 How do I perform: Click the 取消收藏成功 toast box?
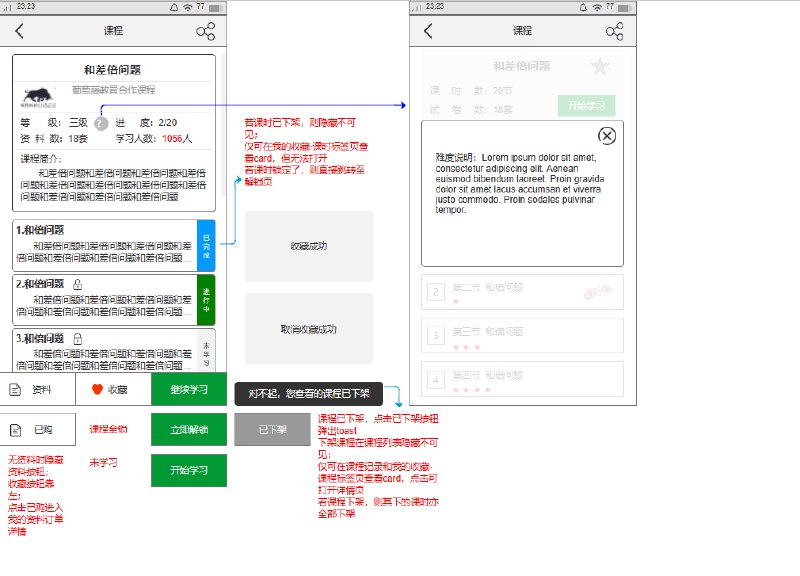[309, 329]
